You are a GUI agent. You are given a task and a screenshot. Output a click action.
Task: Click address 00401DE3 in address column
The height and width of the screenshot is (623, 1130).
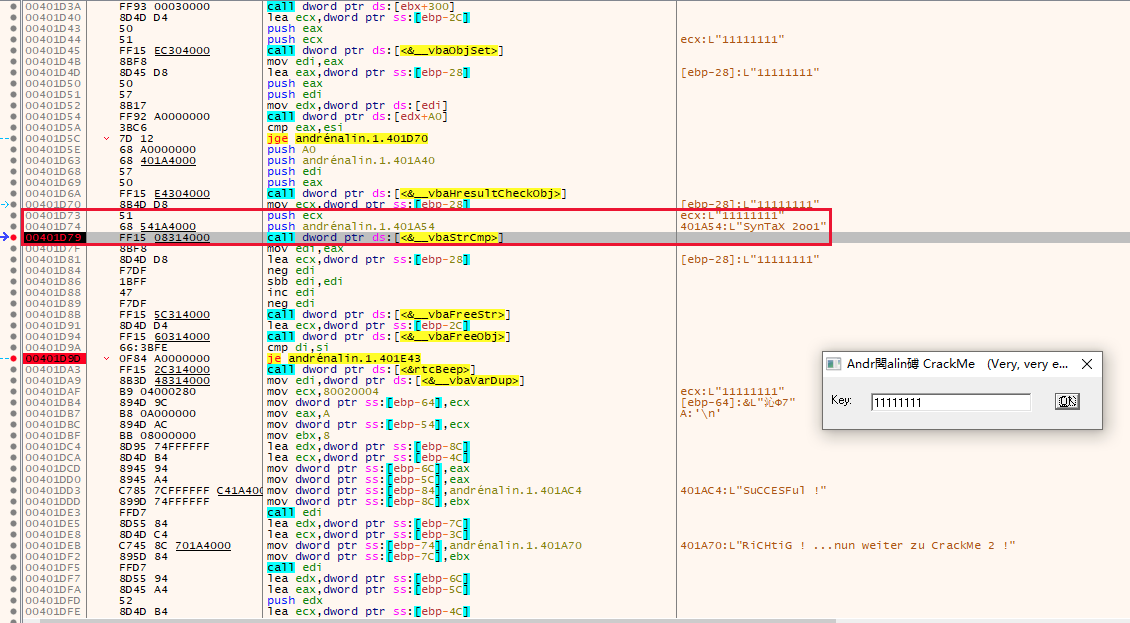point(53,513)
